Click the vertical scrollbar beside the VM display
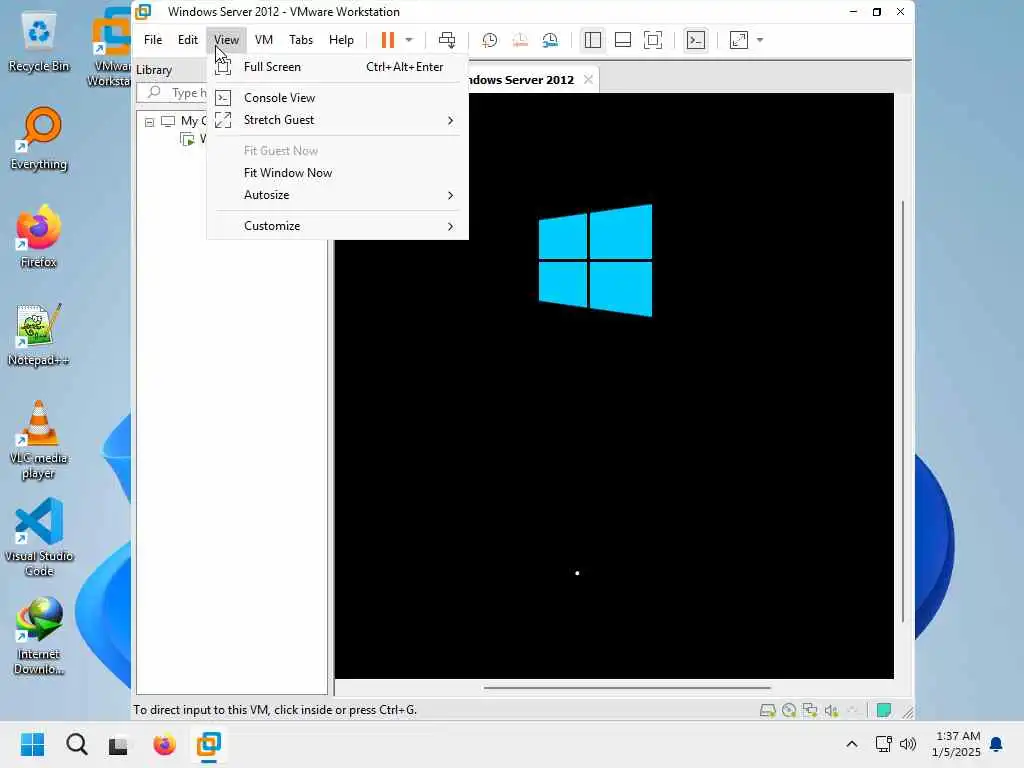Screen dimensions: 1024x768 (x=903, y=411)
